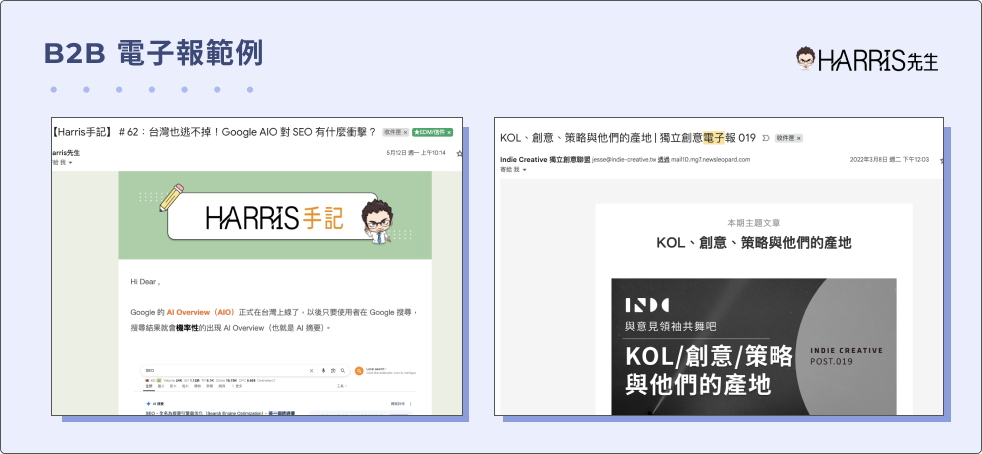This screenshot has height=454, width=982.
Task: Click the jesse@indie-creative.tw sender address
Action: (x=623, y=160)
